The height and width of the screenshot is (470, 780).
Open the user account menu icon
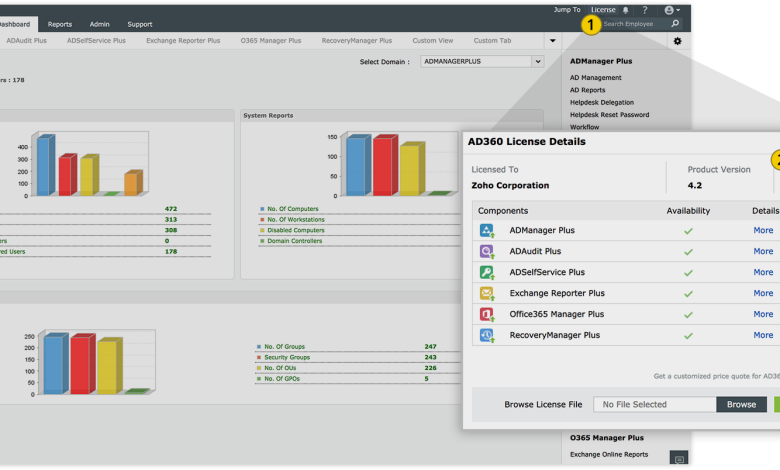(672, 10)
